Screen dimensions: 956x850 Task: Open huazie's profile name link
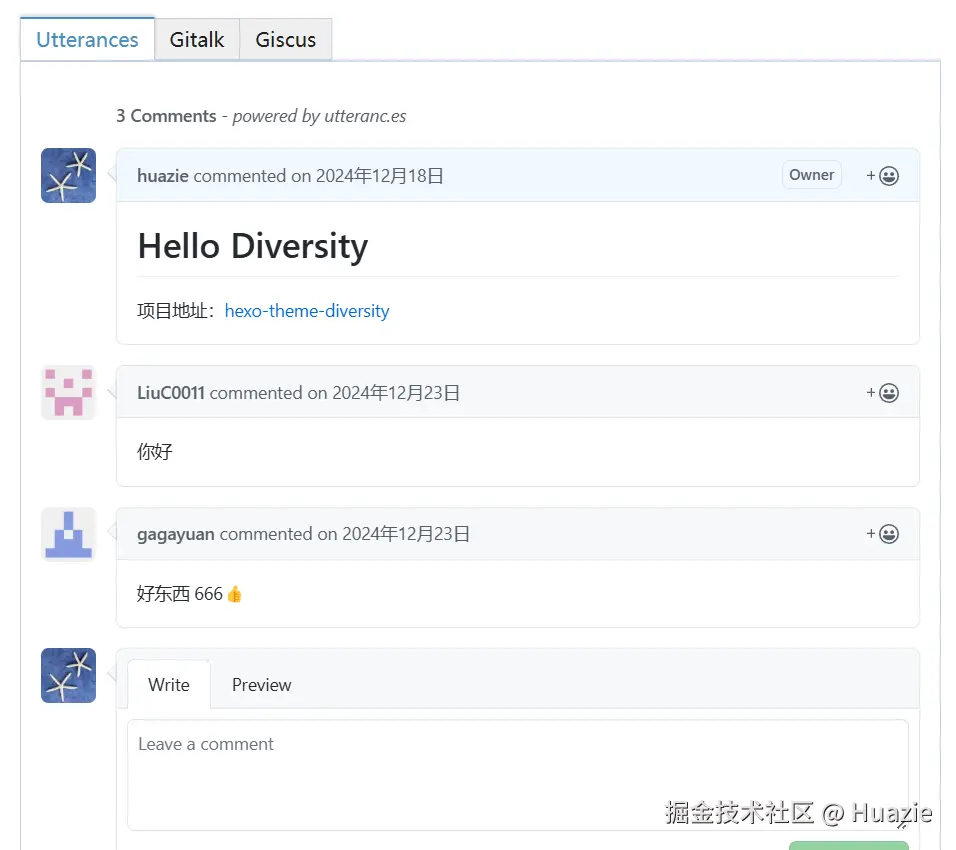163,176
